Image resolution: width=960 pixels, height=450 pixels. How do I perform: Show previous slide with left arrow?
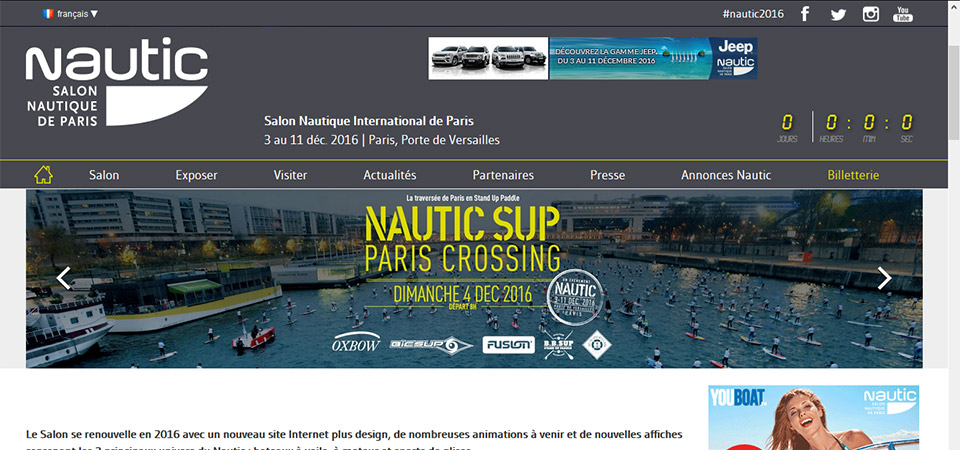[64, 278]
